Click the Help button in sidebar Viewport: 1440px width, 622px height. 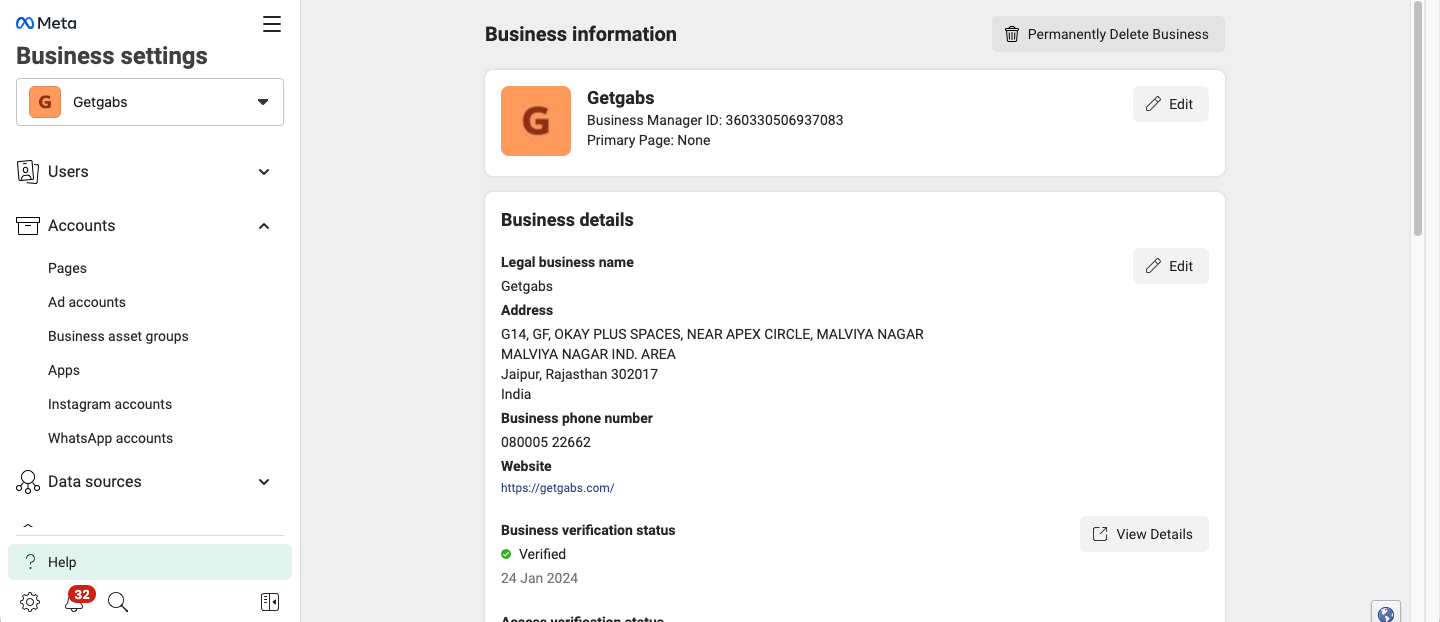pos(150,562)
